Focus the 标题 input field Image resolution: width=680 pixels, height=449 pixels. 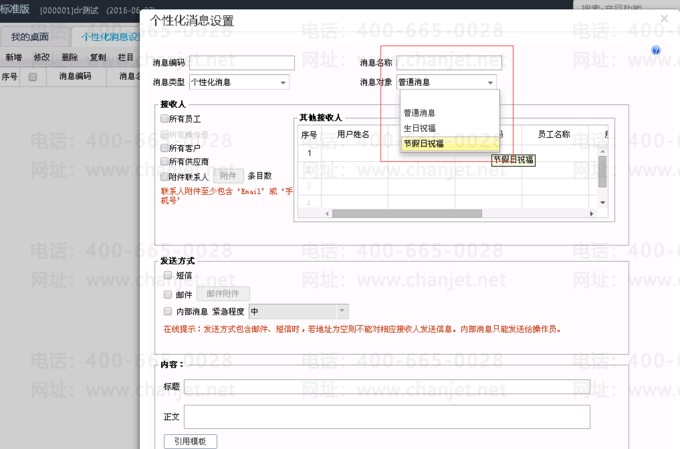tap(387, 387)
